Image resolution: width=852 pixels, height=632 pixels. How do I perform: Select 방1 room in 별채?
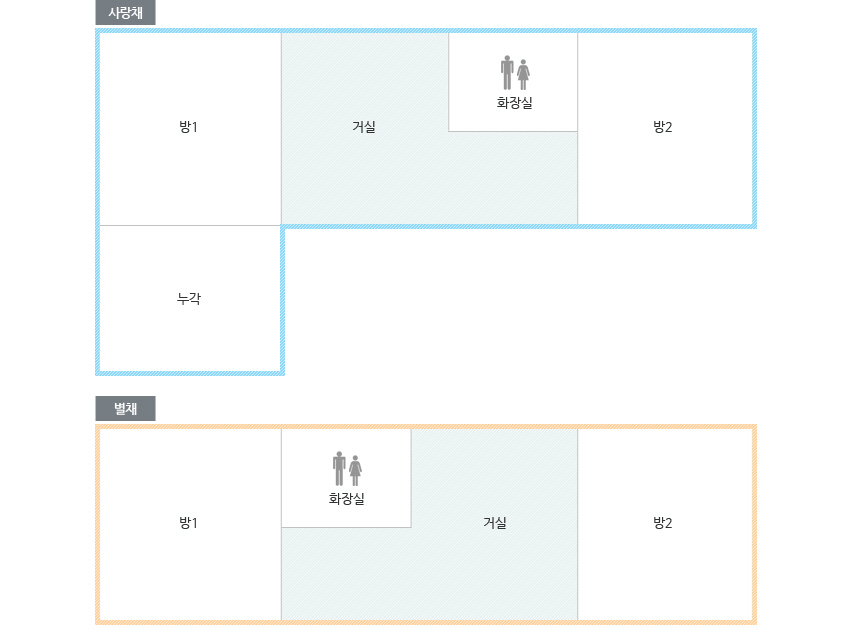click(x=190, y=524)
